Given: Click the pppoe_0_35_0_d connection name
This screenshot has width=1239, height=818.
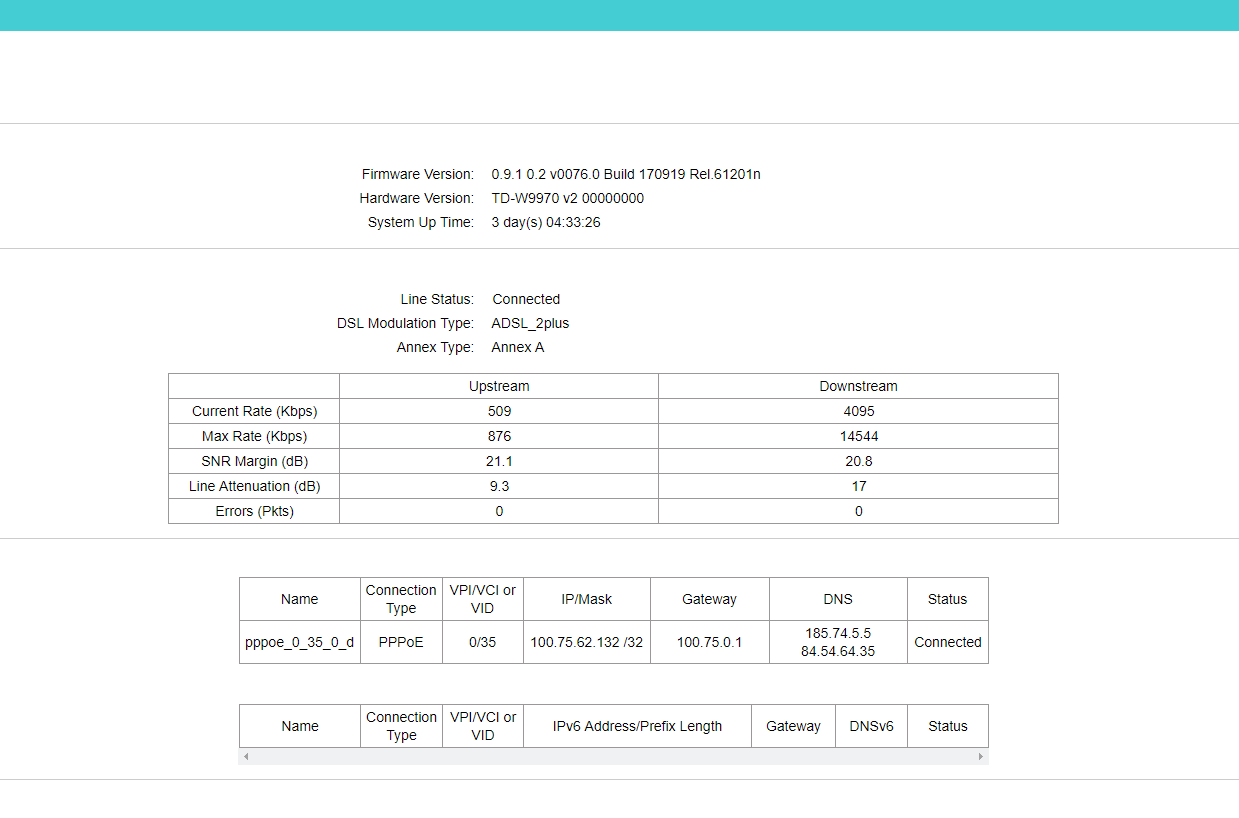Looking at the screenshot, I should (x=299, y=642).
